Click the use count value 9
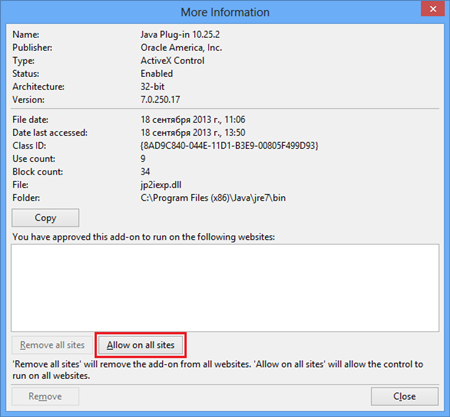 (143, 159)
